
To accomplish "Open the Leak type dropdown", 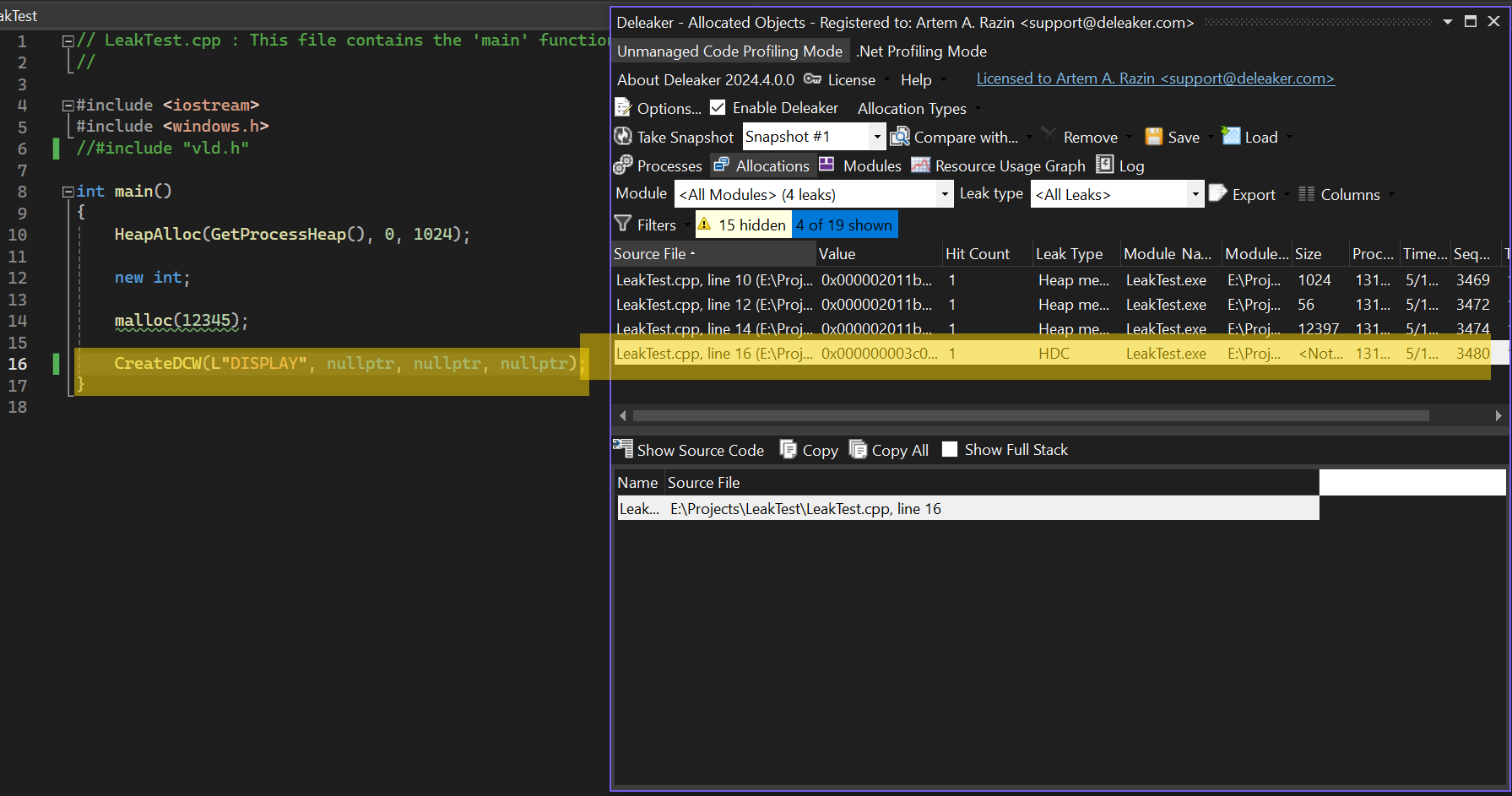I will pyautogui.click(x=1195, y=194).
